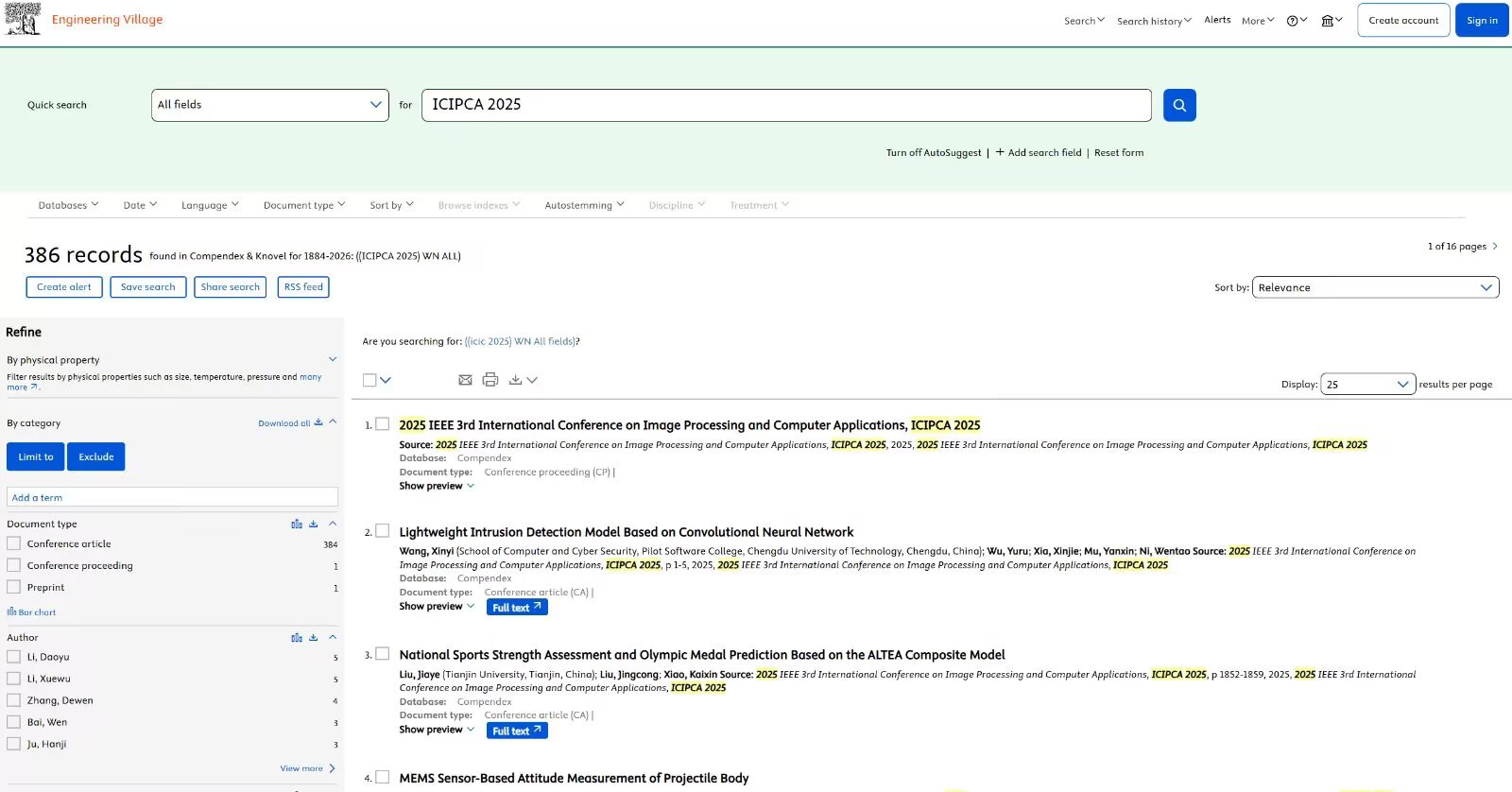Click the email results envelope icon

point(465,380)
